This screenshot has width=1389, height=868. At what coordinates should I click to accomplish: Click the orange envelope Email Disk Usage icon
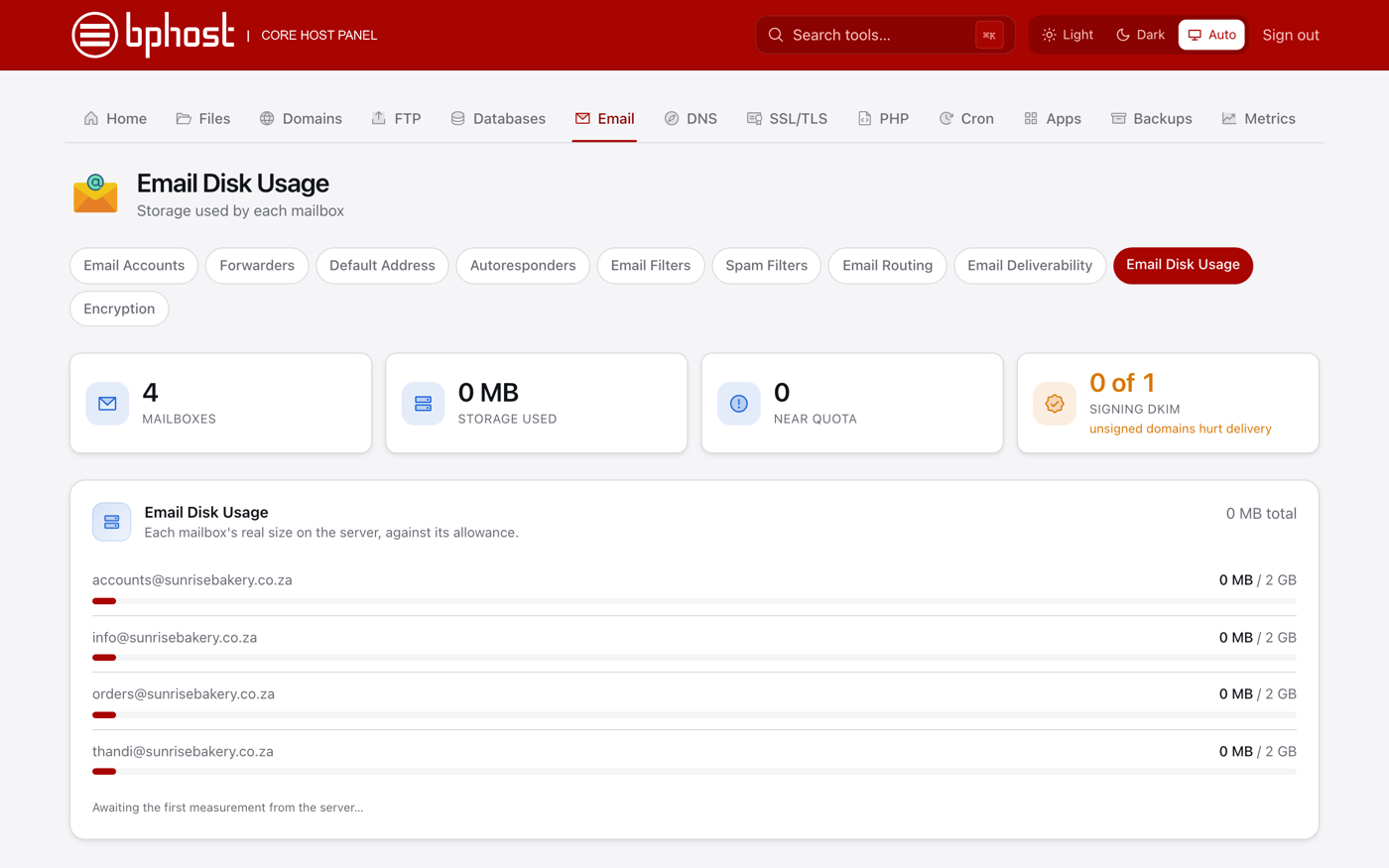[95, 193]
